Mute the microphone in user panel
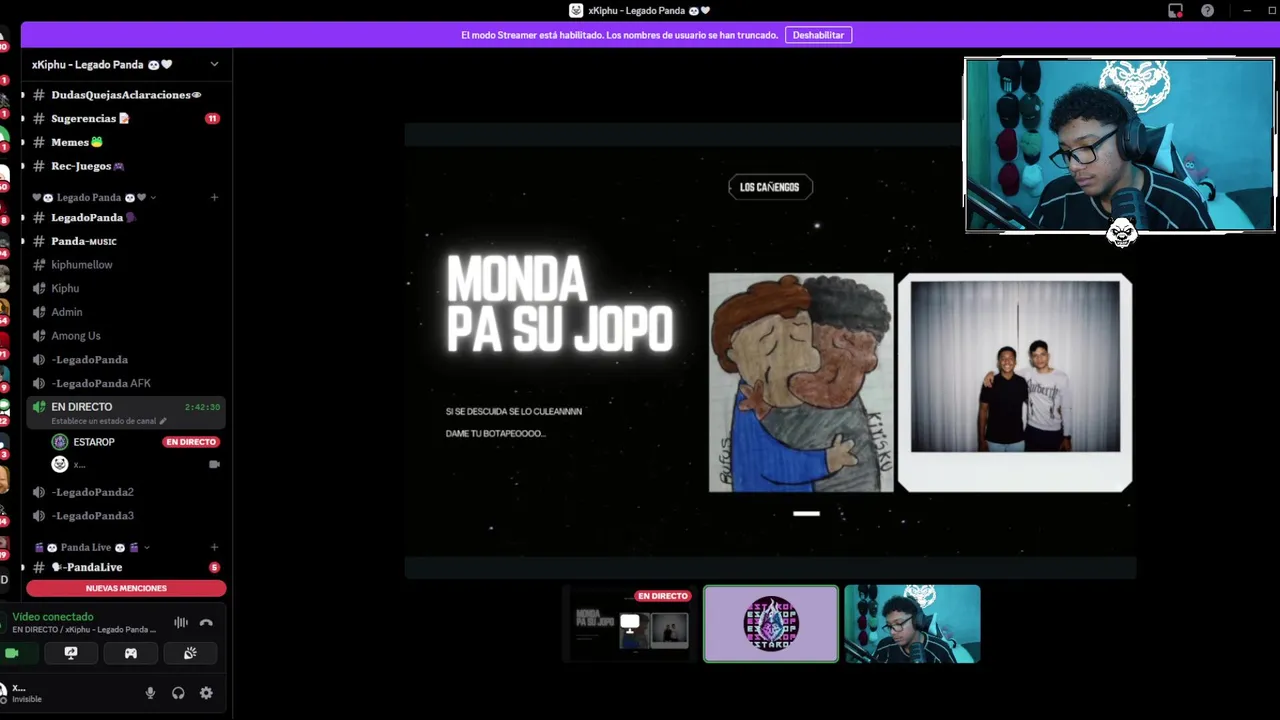This screenshot has height=720, width=1280. pyautogui.click(x=150, y=693)
